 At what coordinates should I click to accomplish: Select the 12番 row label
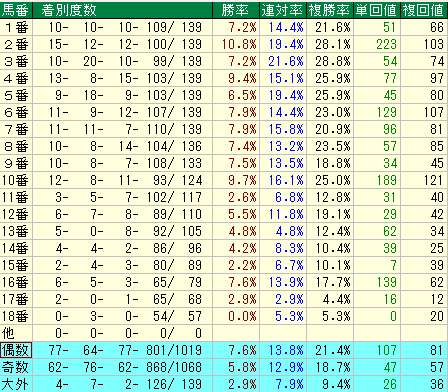pos(15,214)
